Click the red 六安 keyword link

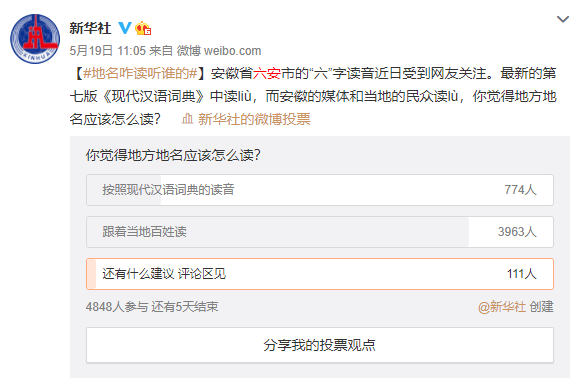tap(267, 73)
